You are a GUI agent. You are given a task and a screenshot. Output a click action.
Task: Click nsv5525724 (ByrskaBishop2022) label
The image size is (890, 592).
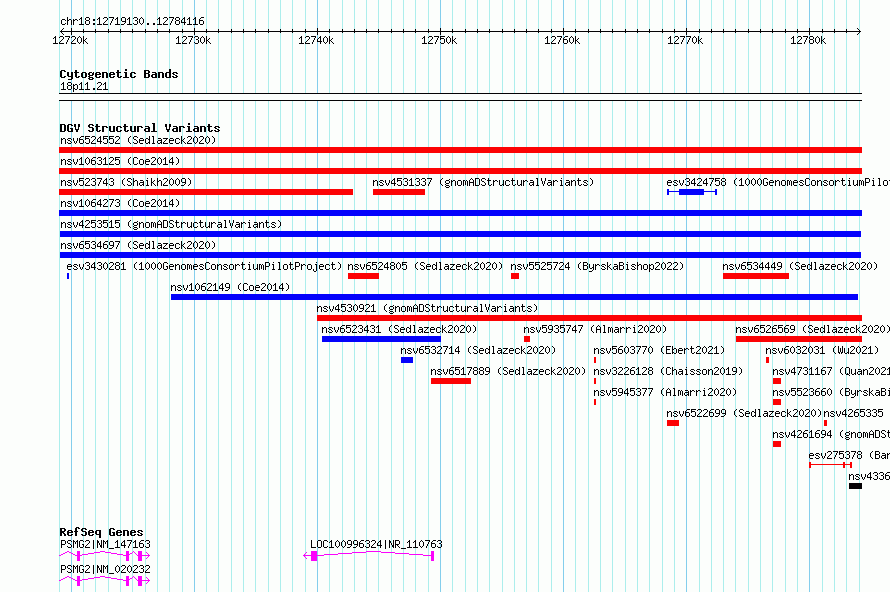(597, 266)
